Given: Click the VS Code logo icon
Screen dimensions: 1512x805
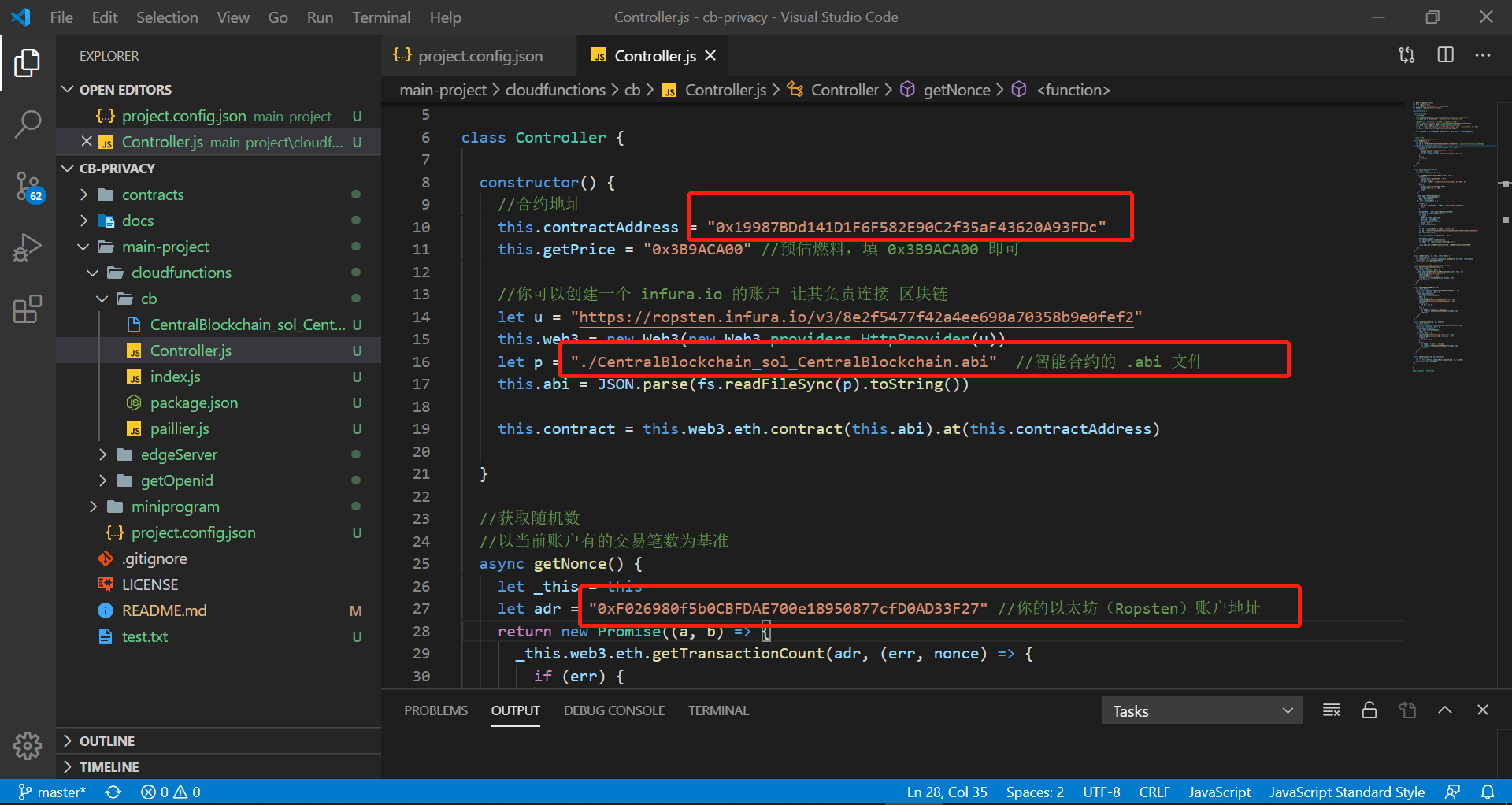Looking at the screenshot, I should (21, 17).
